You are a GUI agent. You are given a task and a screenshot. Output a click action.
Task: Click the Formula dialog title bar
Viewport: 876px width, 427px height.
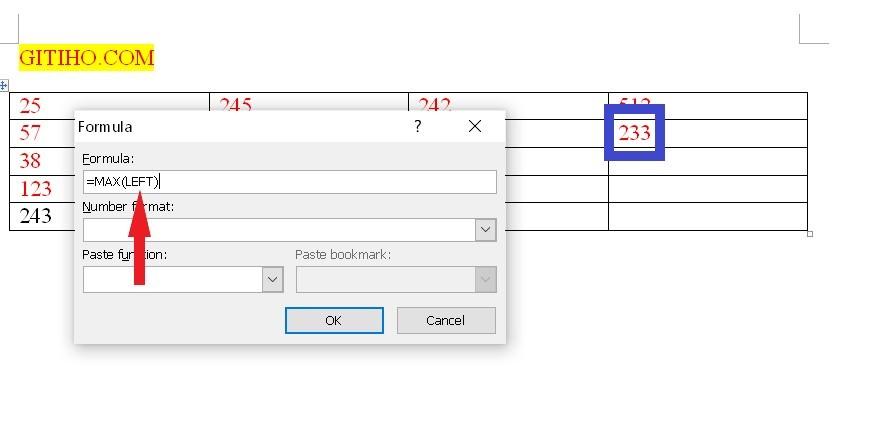click(240, 126)
